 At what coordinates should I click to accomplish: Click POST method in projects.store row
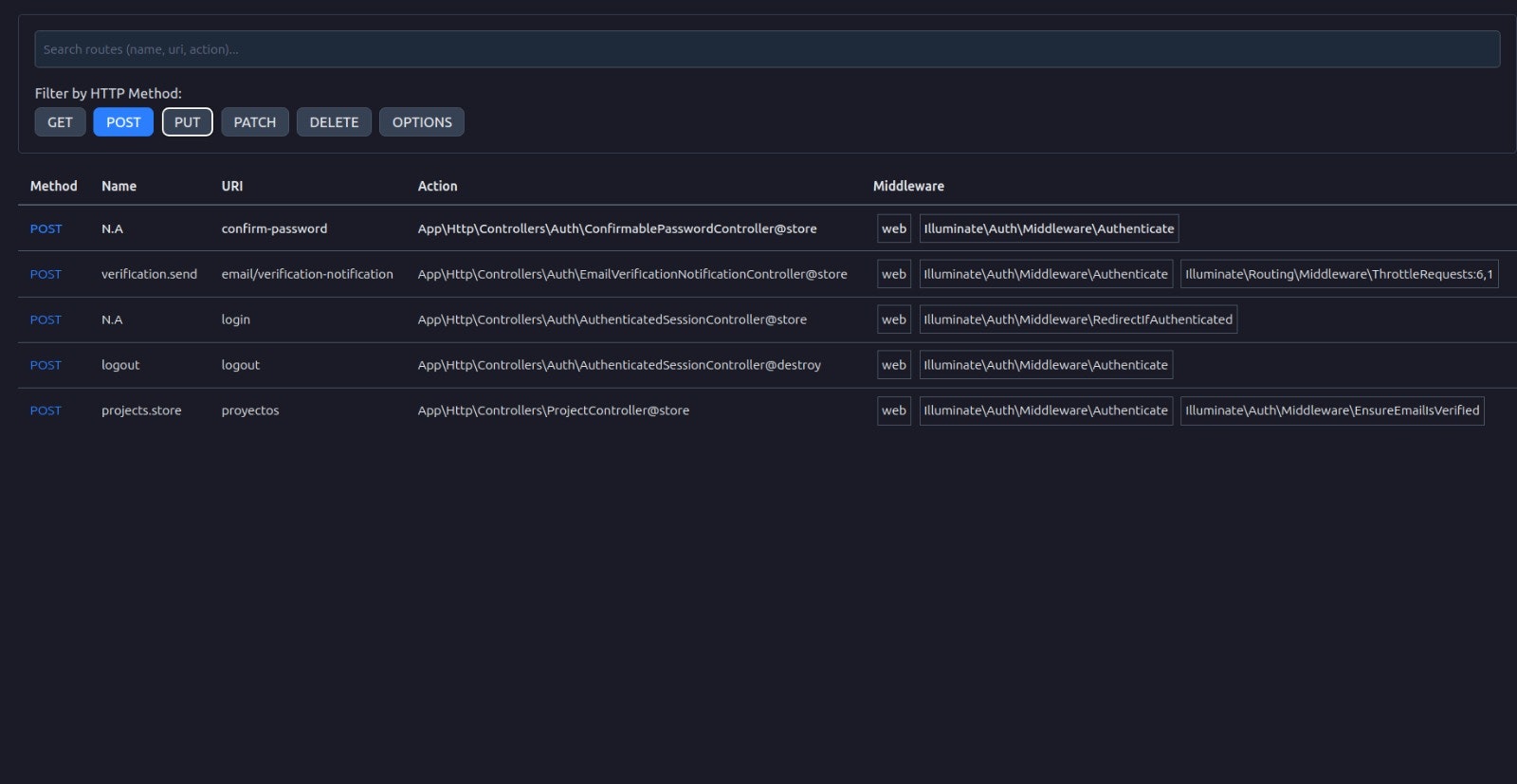point(46,410)
